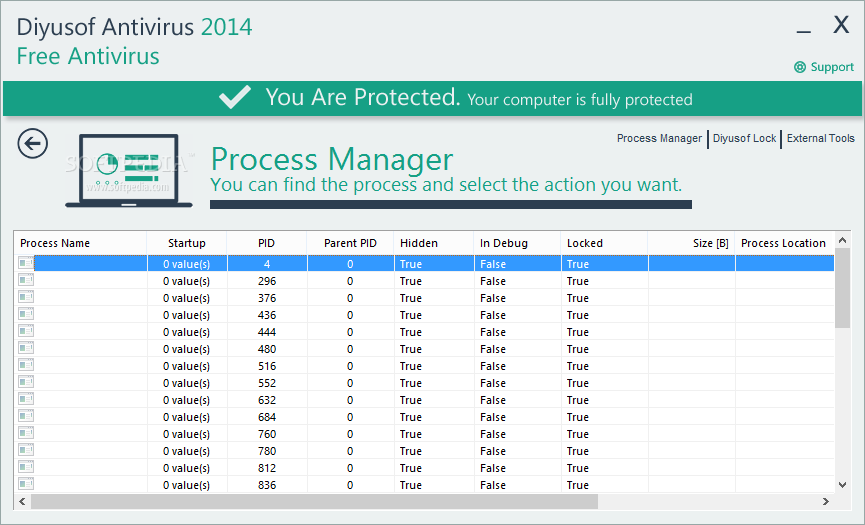Click the vertical scrollbar down arrow
This screenshot has width=865, height=525.
coord(842,485)
